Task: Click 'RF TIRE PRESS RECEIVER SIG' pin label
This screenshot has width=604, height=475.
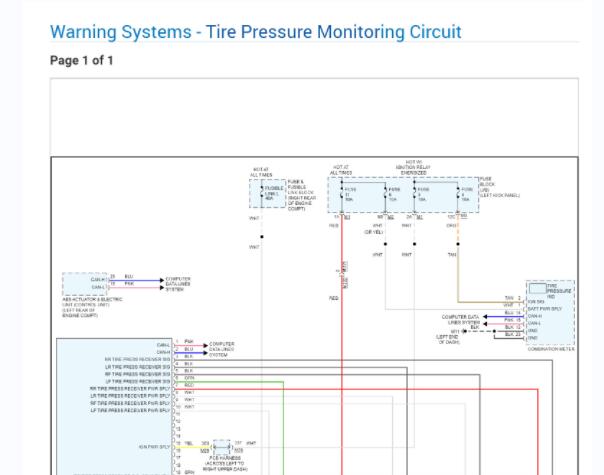Action: 138,374
